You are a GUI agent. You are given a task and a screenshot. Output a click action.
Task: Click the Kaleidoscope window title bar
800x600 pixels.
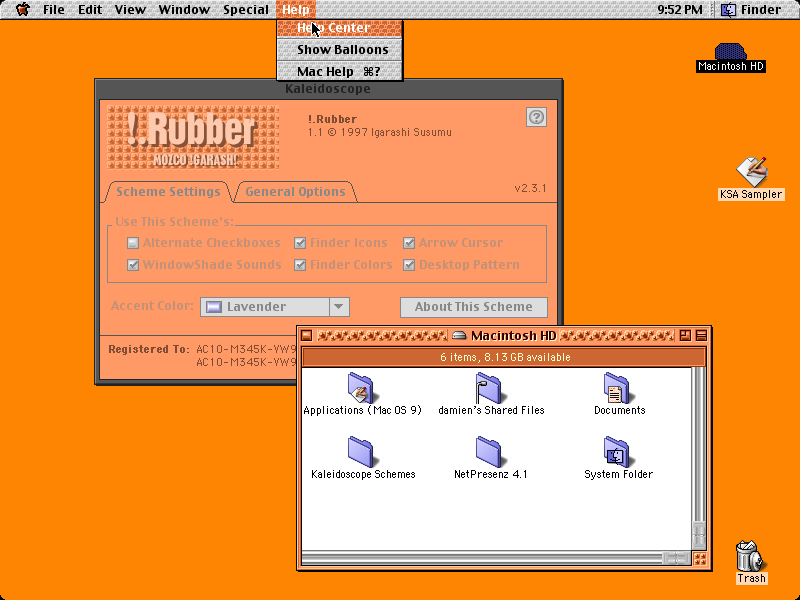tap(329, 89)
